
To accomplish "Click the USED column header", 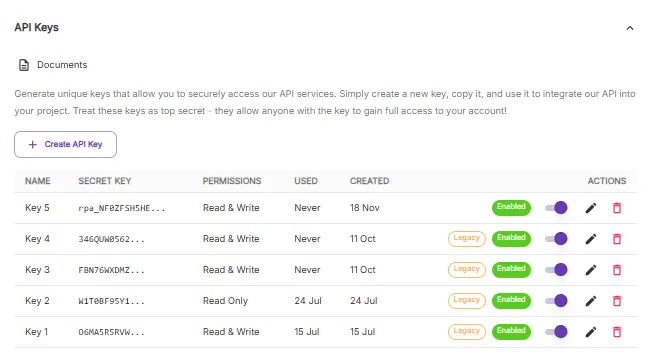I will pos(306,181).
